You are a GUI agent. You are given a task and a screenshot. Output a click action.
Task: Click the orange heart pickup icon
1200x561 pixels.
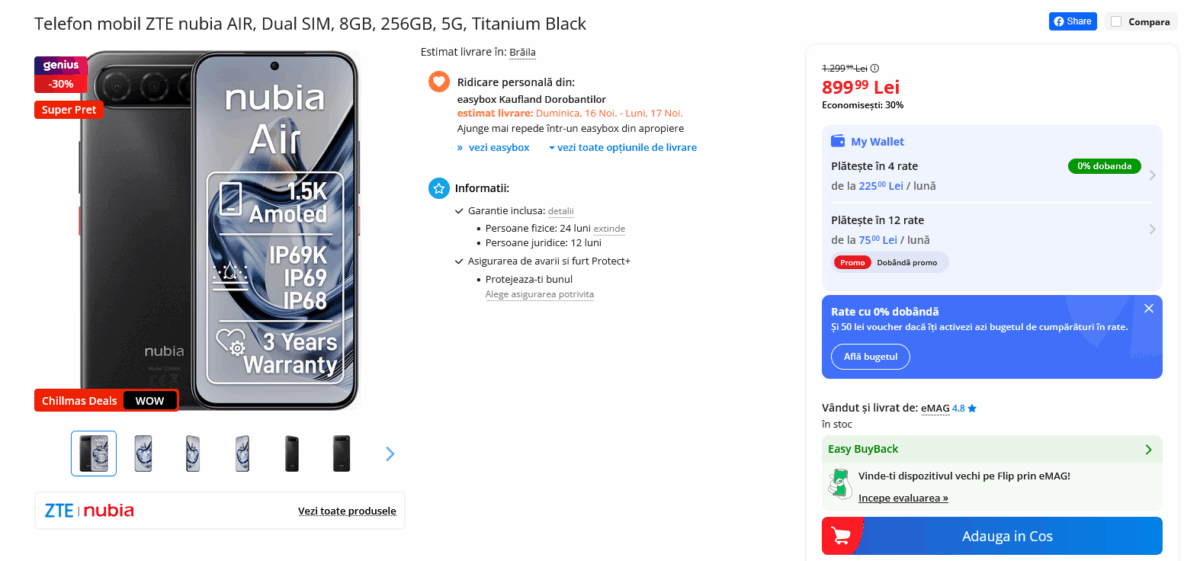pos(438,82)
